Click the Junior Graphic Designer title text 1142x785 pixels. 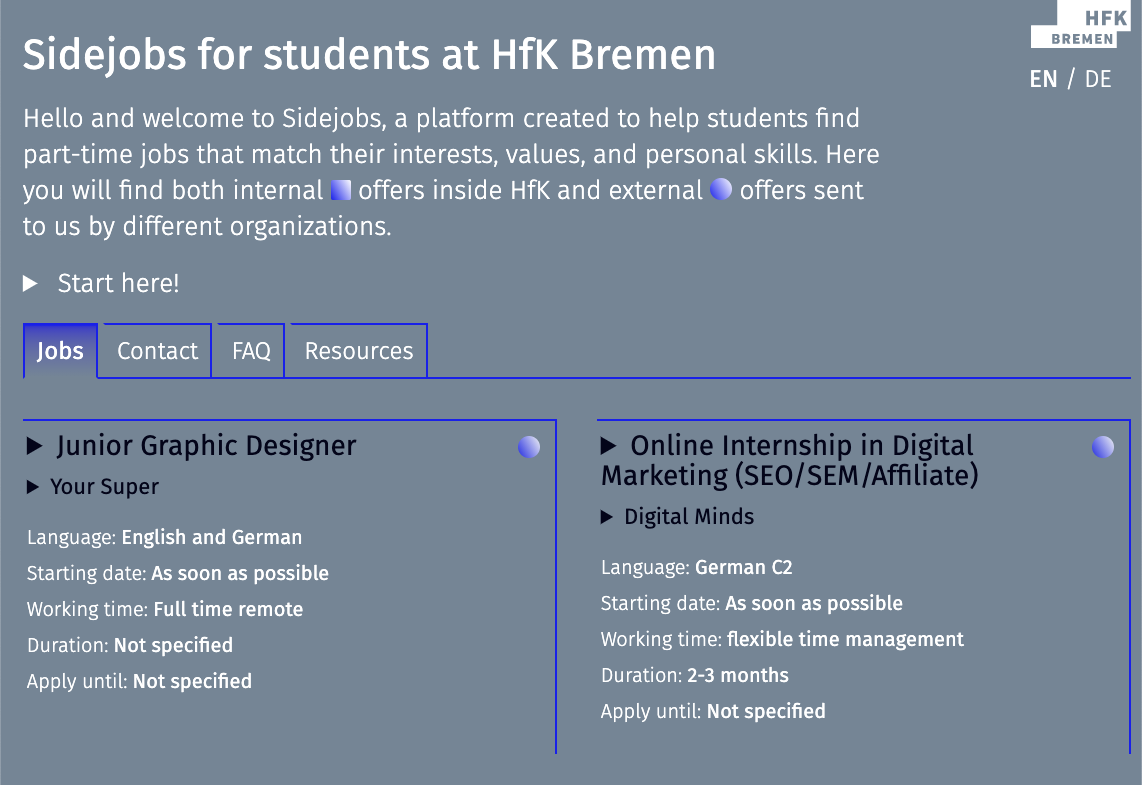click(206, 446)
